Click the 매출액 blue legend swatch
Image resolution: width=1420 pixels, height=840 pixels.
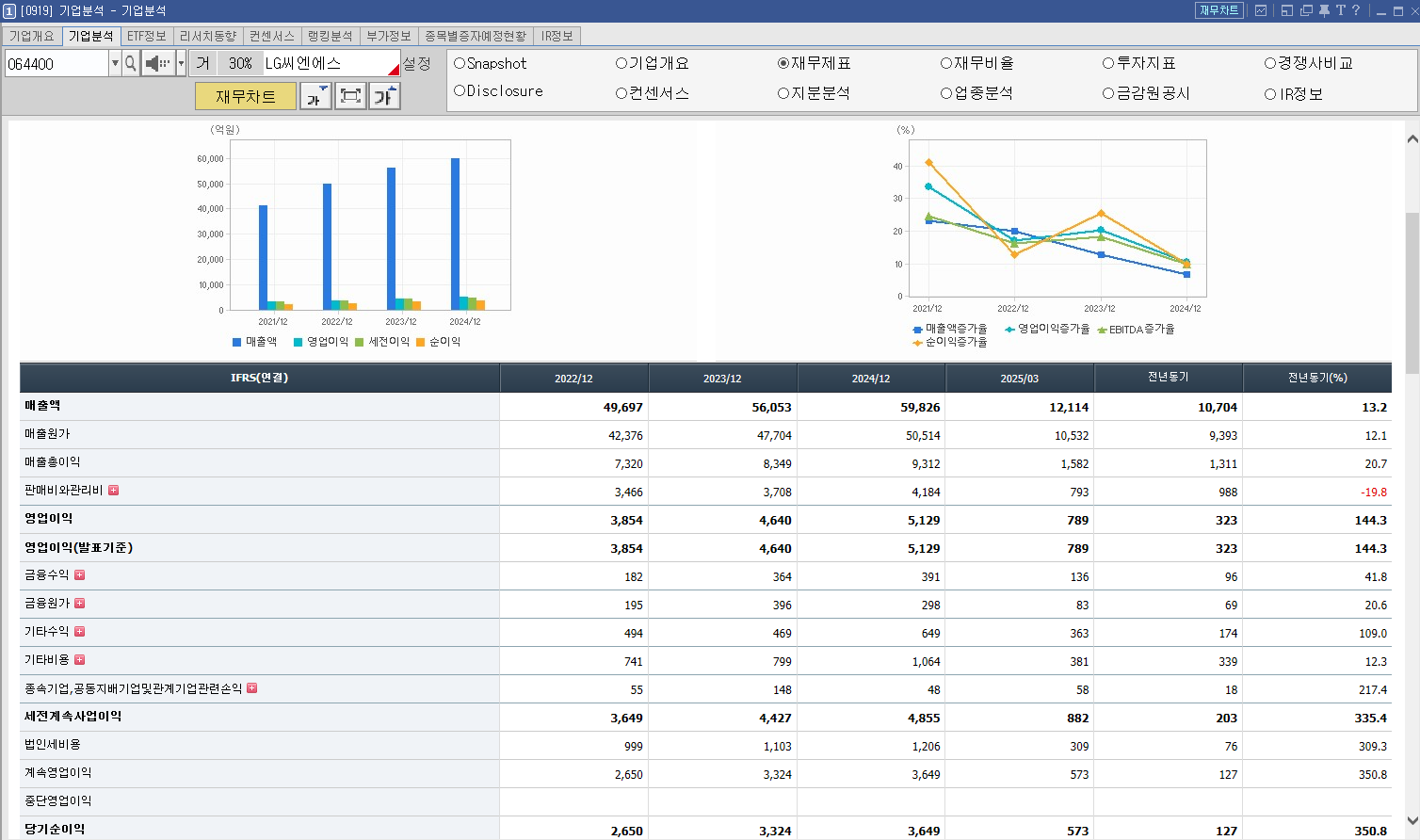237,342
